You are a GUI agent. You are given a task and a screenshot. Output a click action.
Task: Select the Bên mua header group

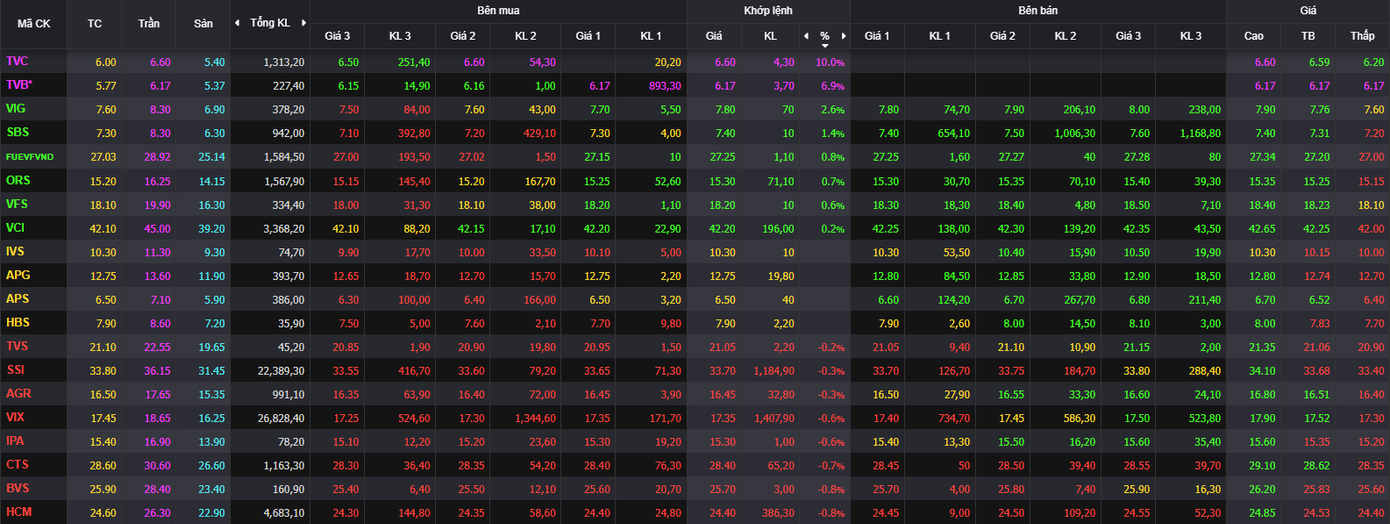497,10
